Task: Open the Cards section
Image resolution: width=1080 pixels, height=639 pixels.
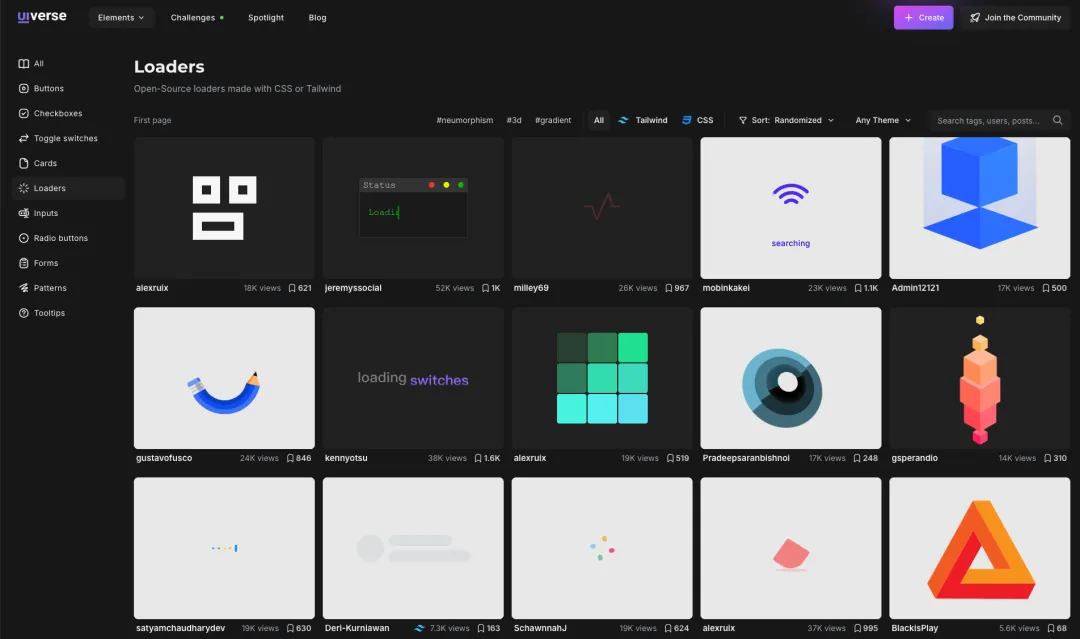Action: pyautogui.click(x=44, y=163)
